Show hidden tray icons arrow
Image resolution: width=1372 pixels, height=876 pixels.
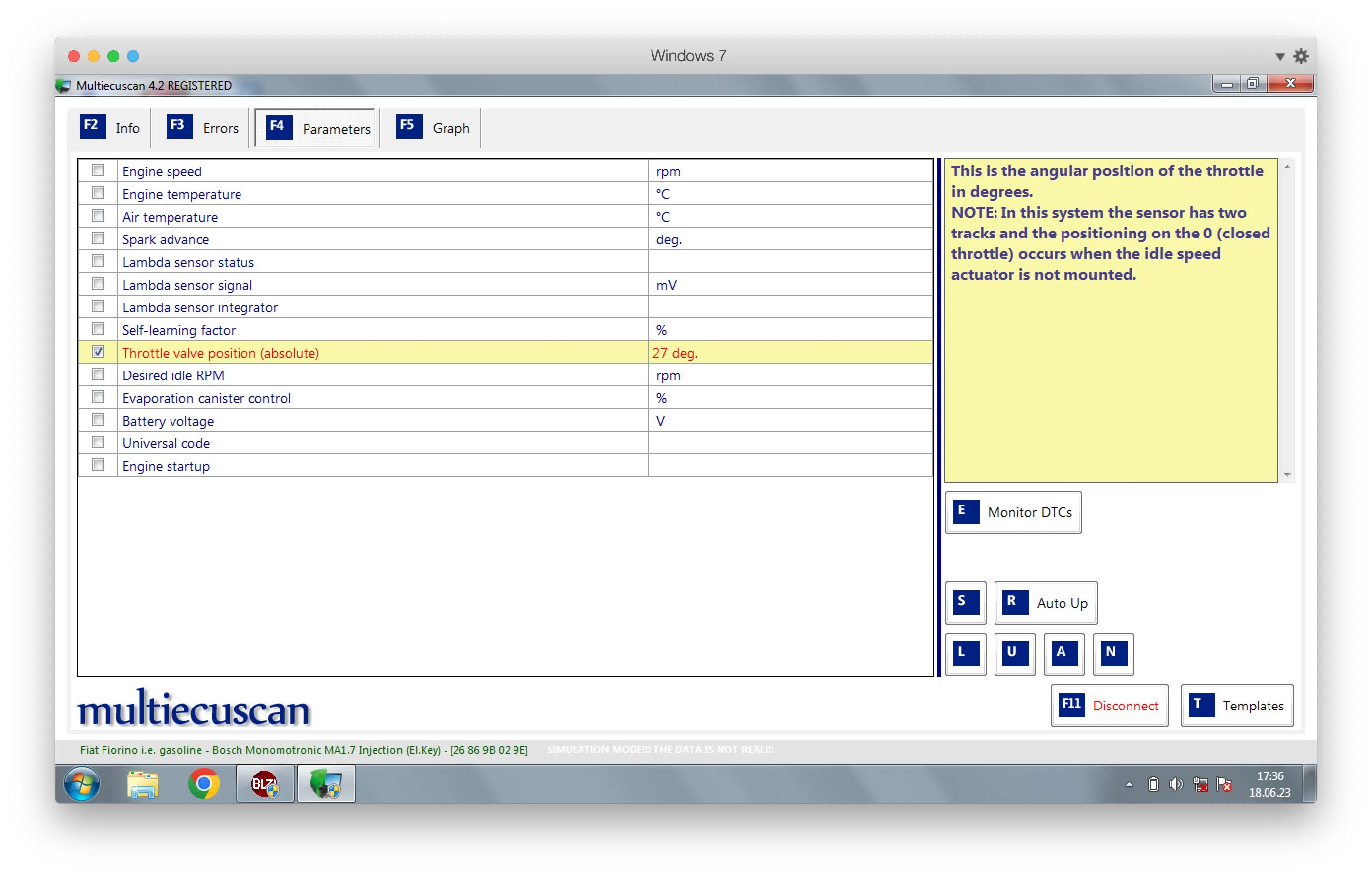coord(1129,784)
